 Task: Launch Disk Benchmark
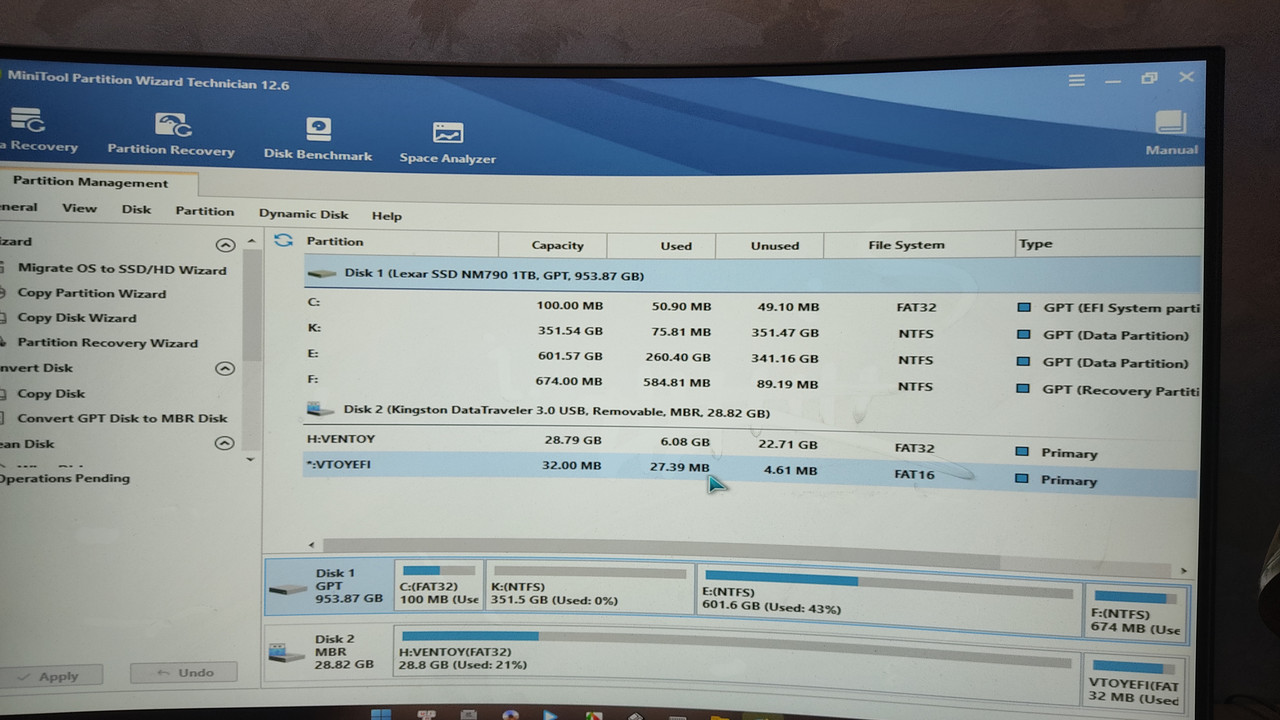tap(318, 139)
